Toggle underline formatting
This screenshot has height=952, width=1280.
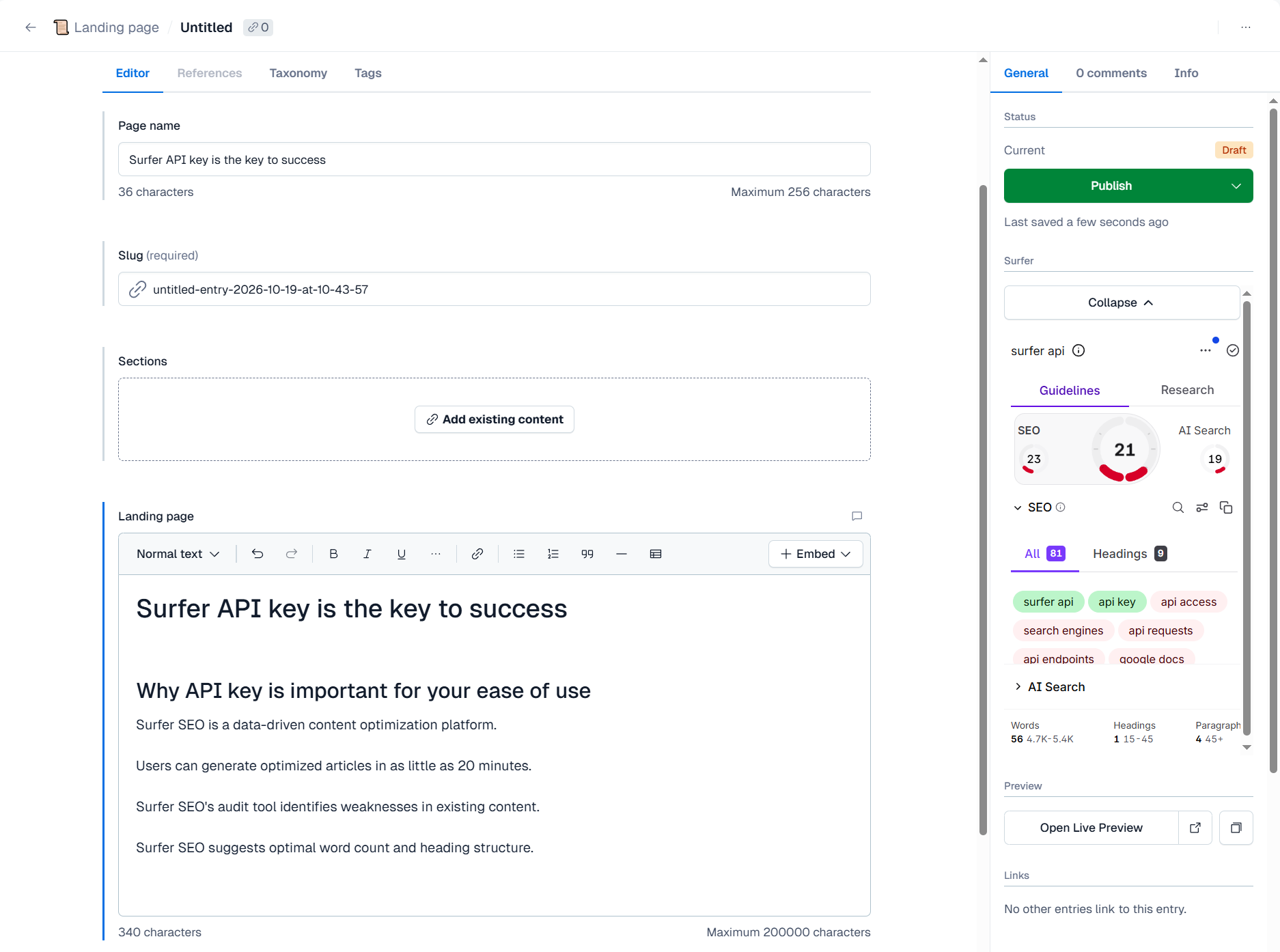[402, 554]
